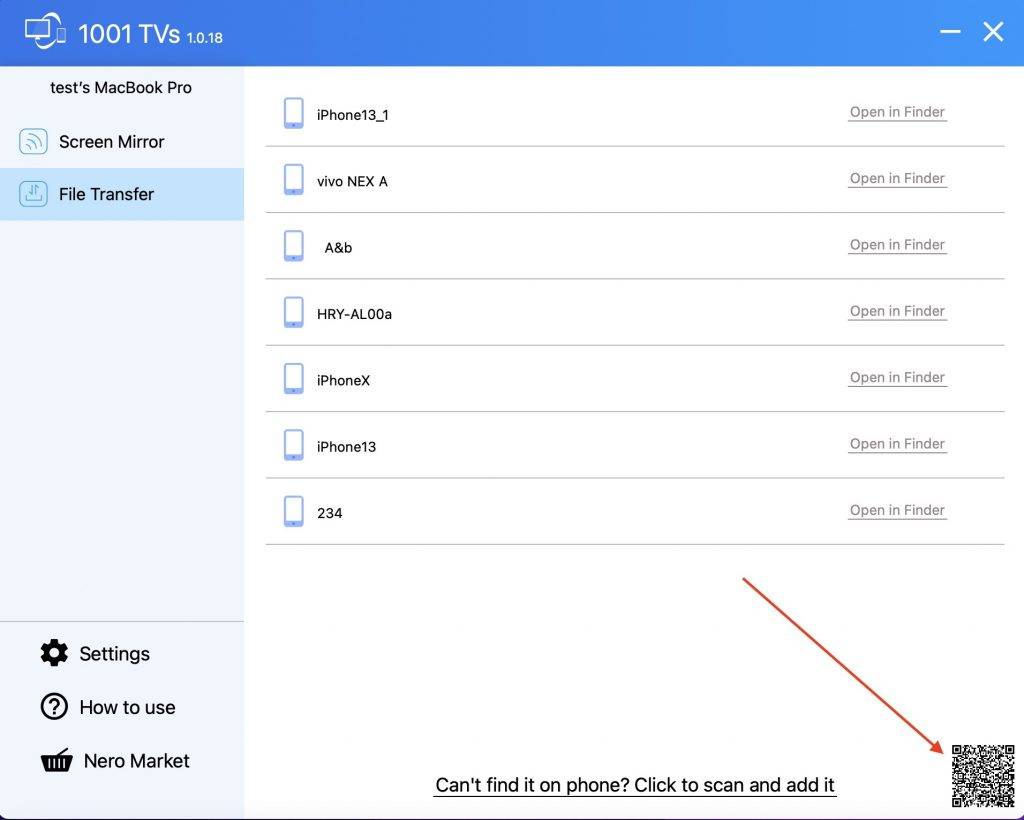Select the iPhoneX device name
Screen dimensions: 1024x820
[x=344, y=381]
